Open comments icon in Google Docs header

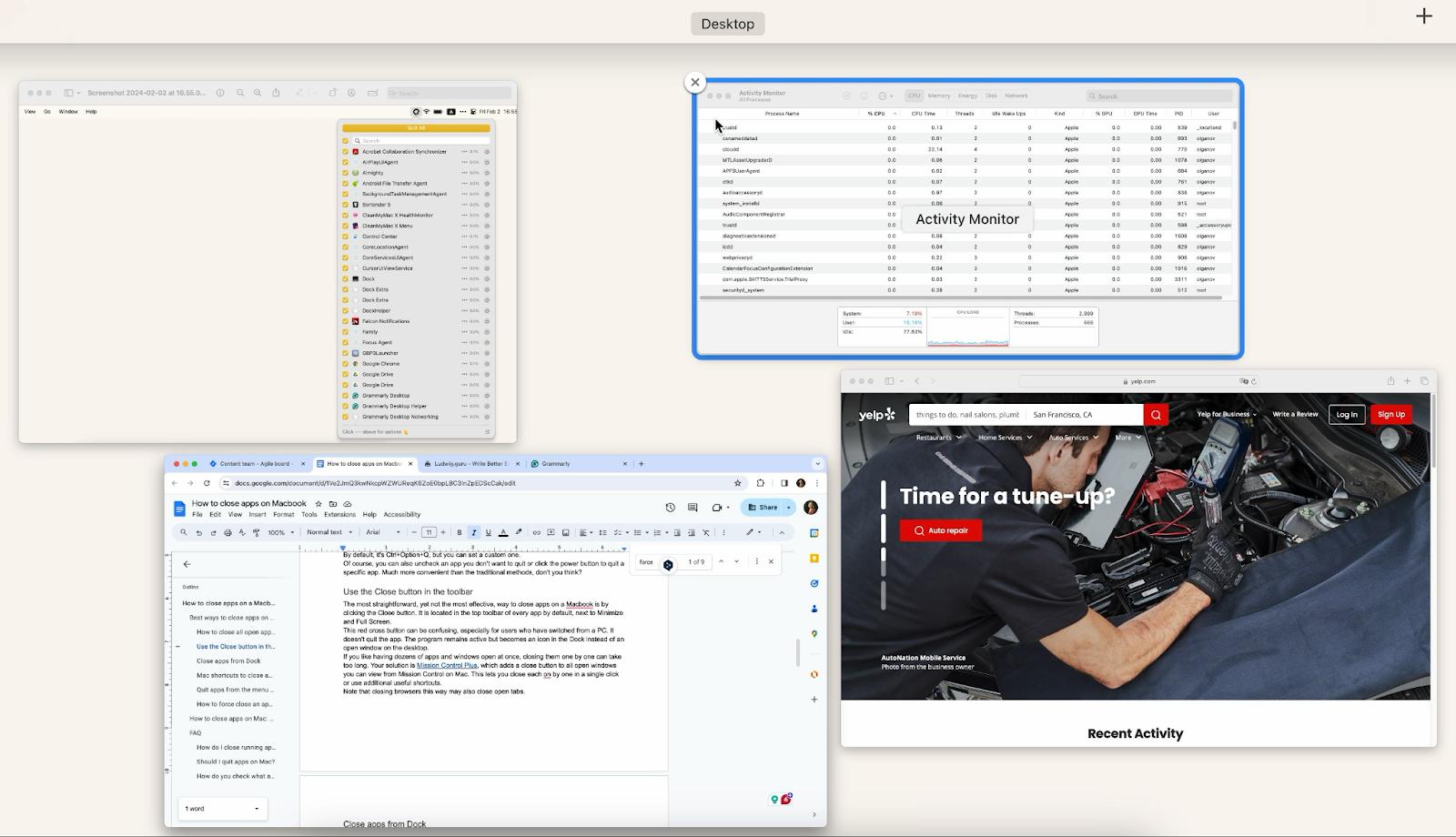tap(693, 508)
